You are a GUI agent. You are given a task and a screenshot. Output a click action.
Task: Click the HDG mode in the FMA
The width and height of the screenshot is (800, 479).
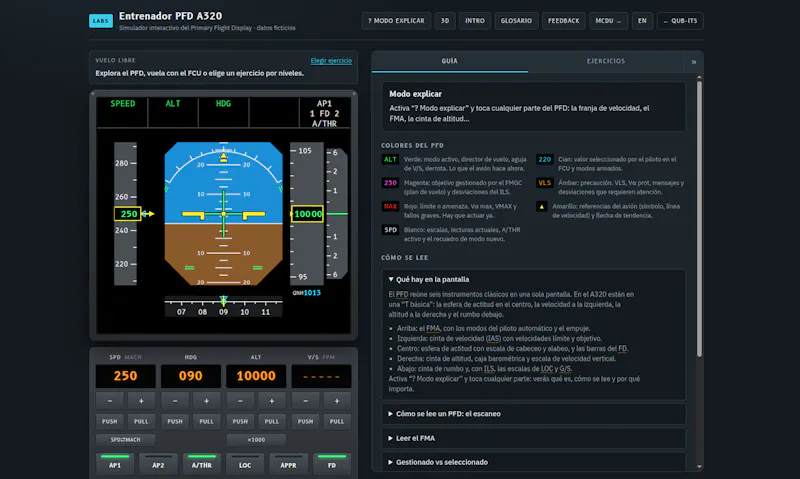(x=223, y=104)
